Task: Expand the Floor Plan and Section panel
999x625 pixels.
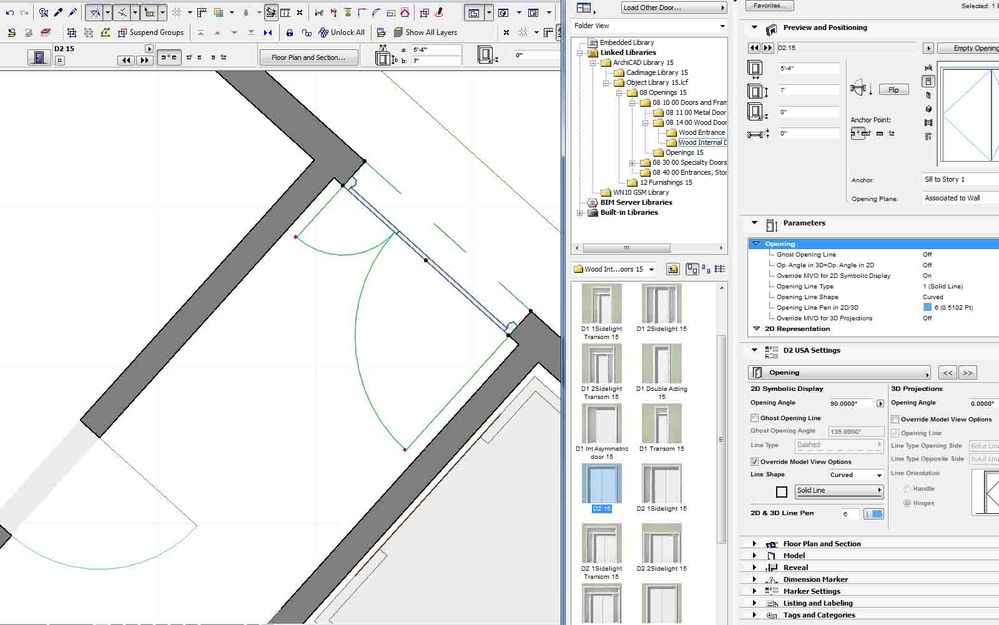Action: pos(754,544)
